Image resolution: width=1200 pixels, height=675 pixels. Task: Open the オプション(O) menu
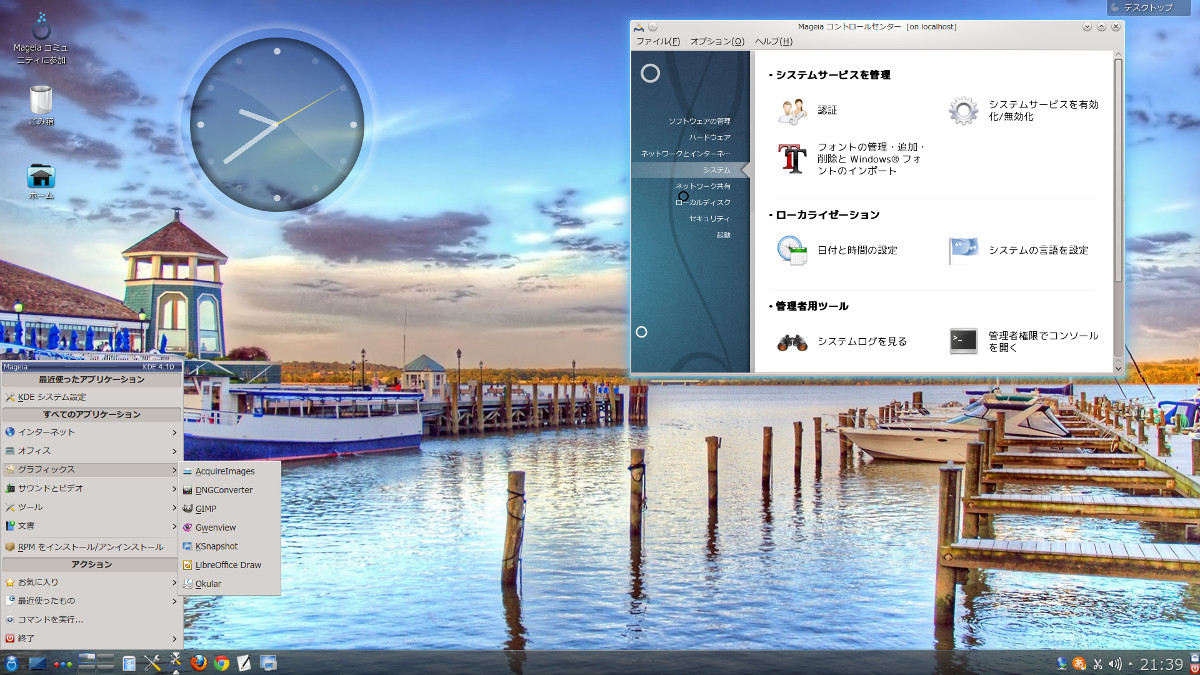pos(717,41)
